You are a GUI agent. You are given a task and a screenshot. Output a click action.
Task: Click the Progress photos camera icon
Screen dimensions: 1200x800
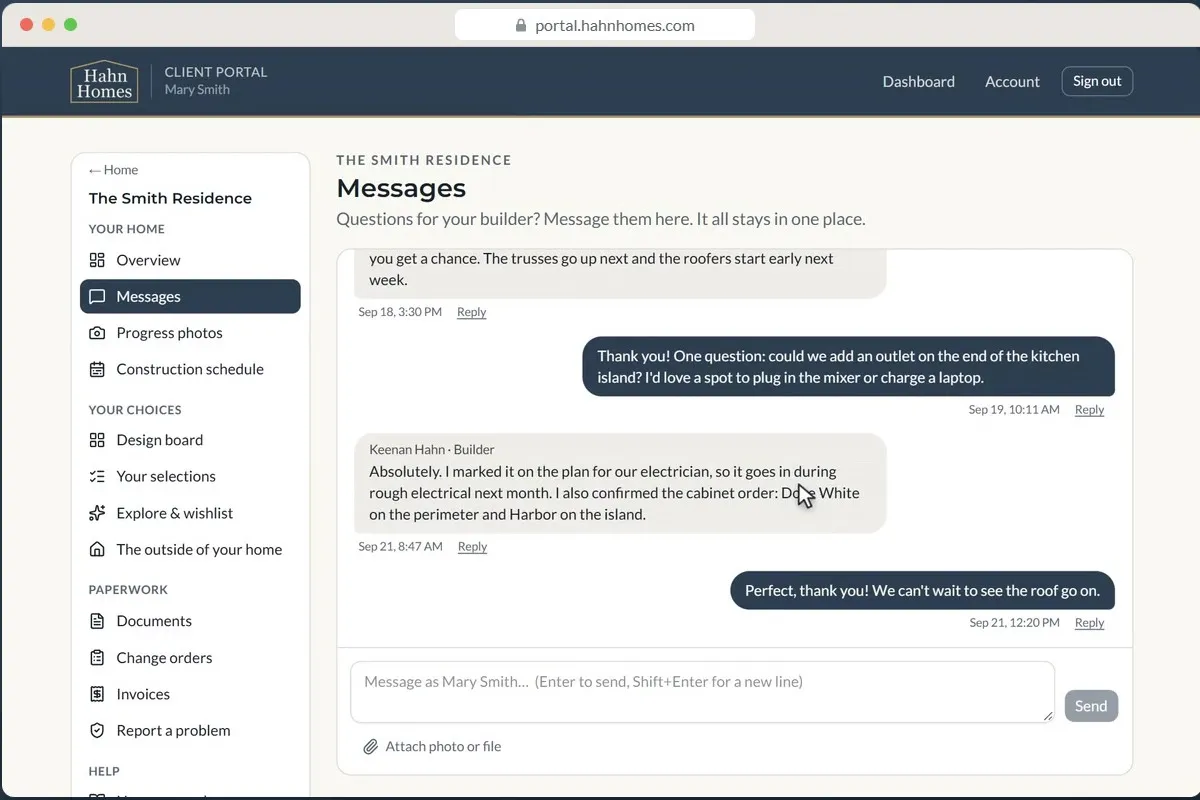[97, 333]
